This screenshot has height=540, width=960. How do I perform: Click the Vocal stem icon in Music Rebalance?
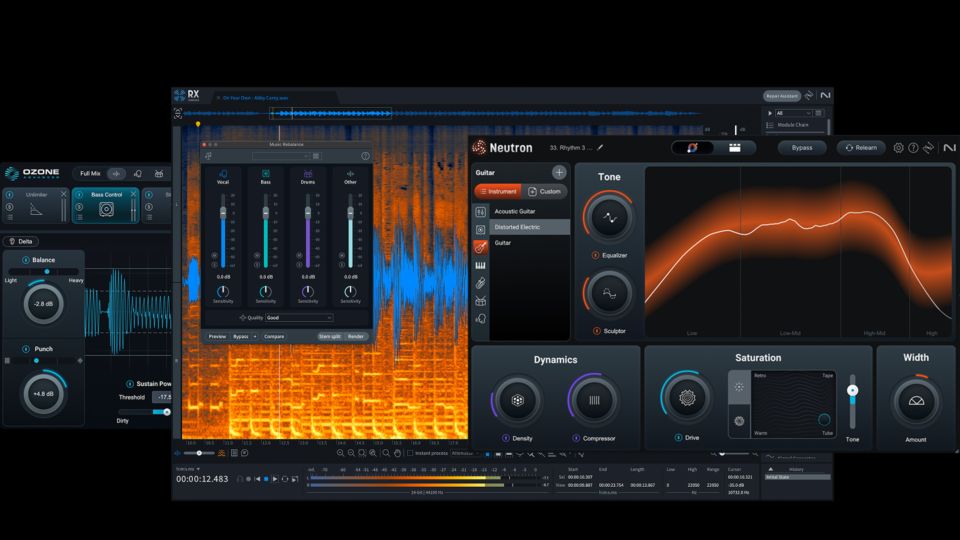click(223, 174)
